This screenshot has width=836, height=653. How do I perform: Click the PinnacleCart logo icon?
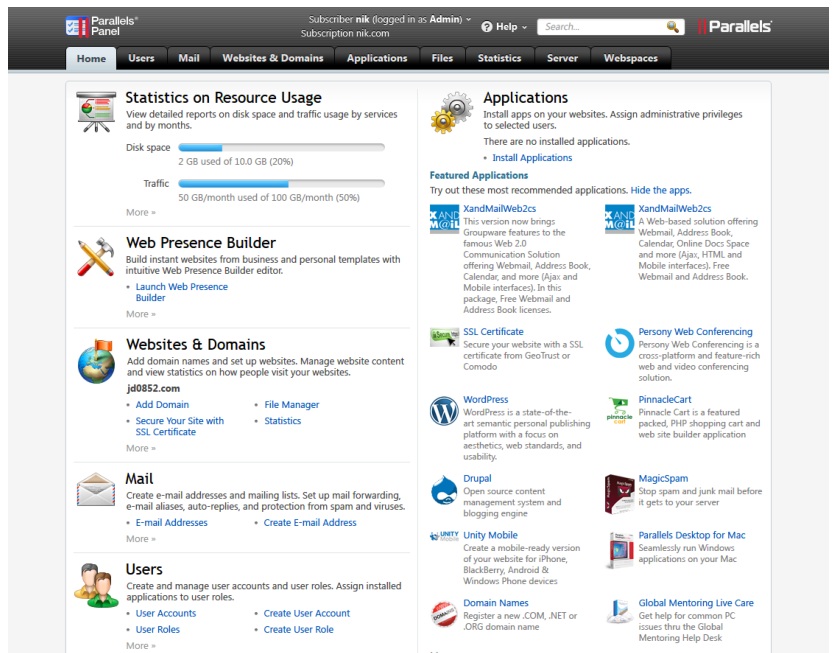pyautogui.click(x=619, y=410)
